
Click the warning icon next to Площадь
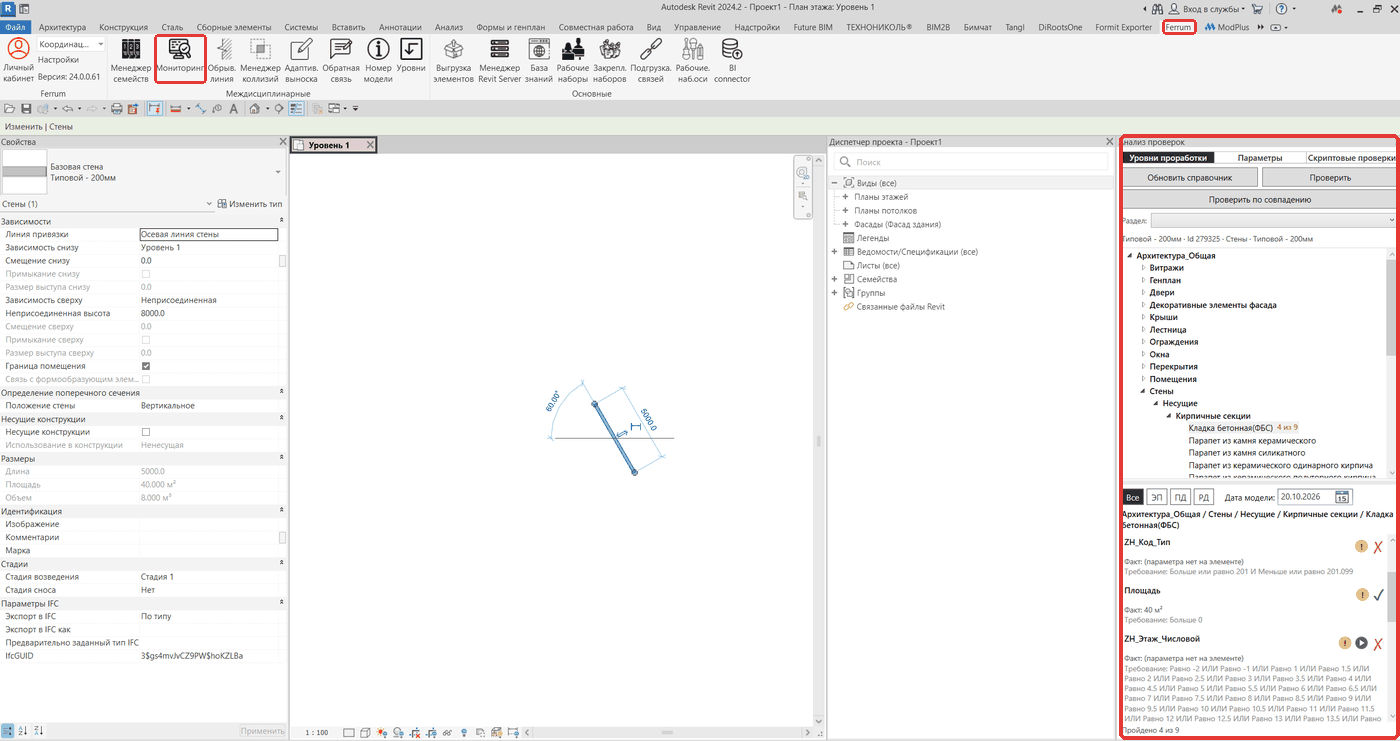[1361, 595]
